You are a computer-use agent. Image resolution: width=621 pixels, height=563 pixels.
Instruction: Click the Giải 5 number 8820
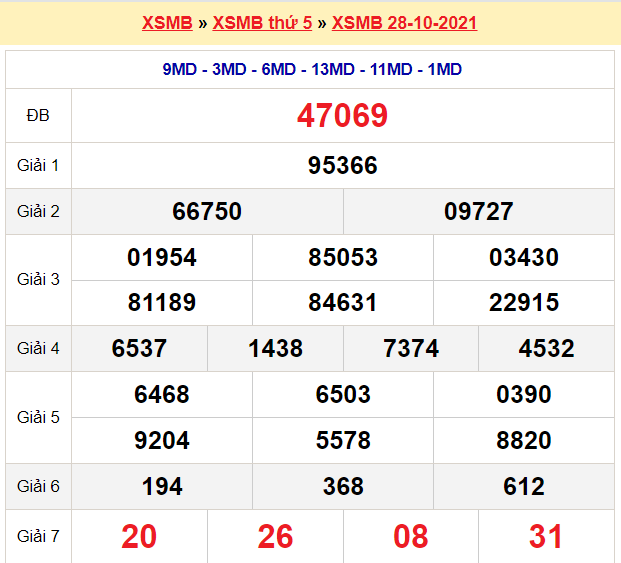point(523,440)
